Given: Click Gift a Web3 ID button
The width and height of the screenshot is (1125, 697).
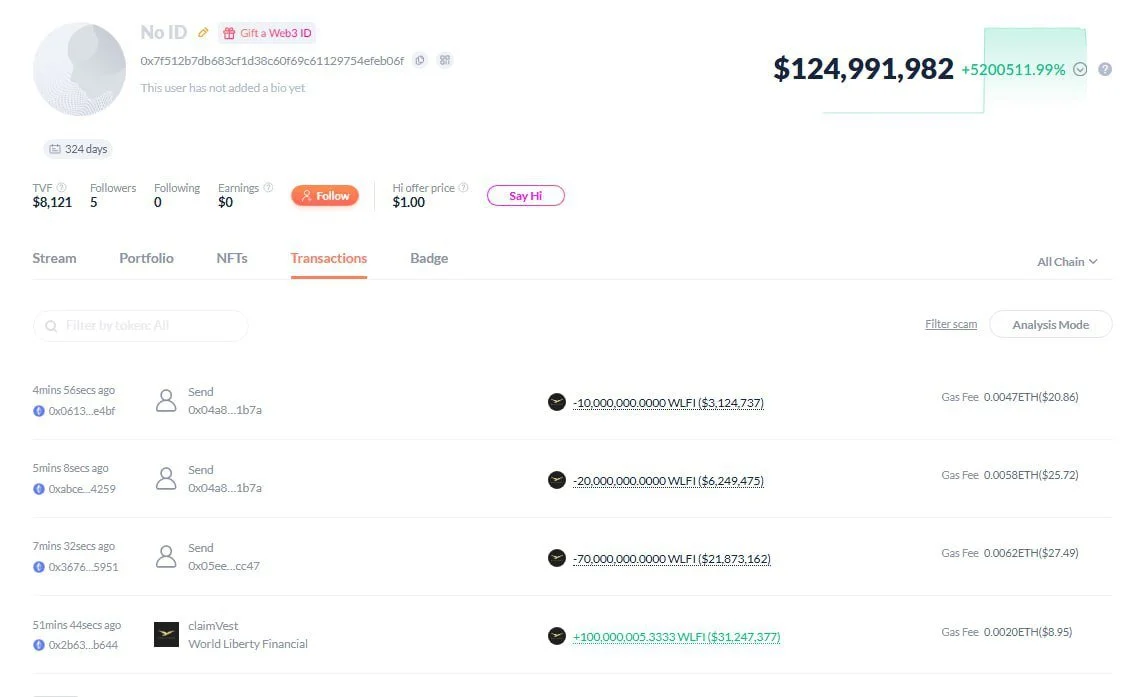Looking at the screenshot, I should (x=267, y=33).
